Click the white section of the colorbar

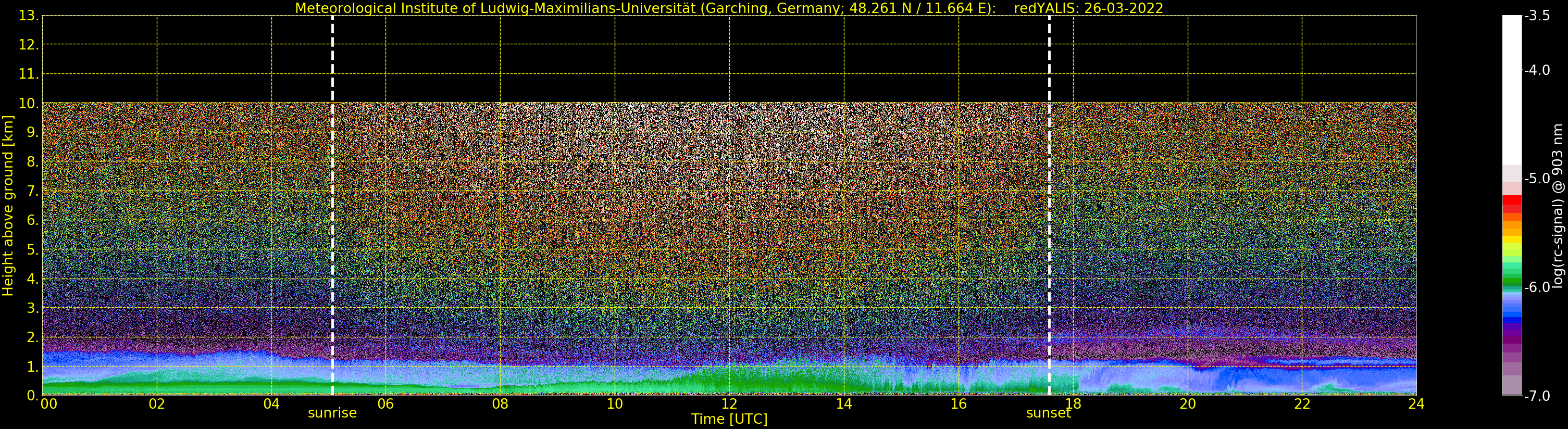click(1512, 90)
